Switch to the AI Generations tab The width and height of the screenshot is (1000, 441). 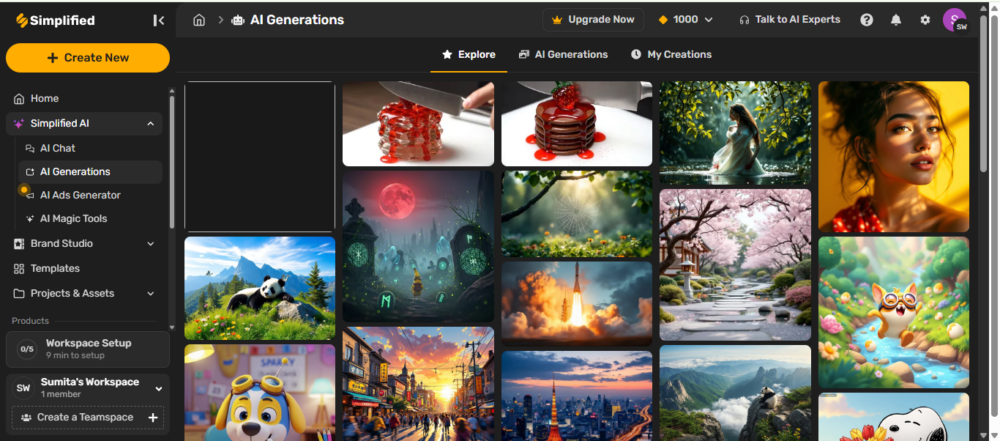pos(563,55)
